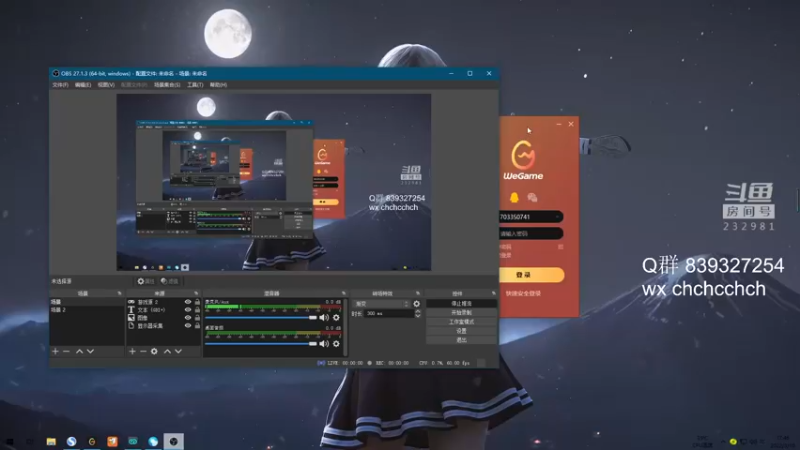Open source properties gear in sources toolbar
Viewport: 800px width, 450px height.
click(x=154, y=351)
